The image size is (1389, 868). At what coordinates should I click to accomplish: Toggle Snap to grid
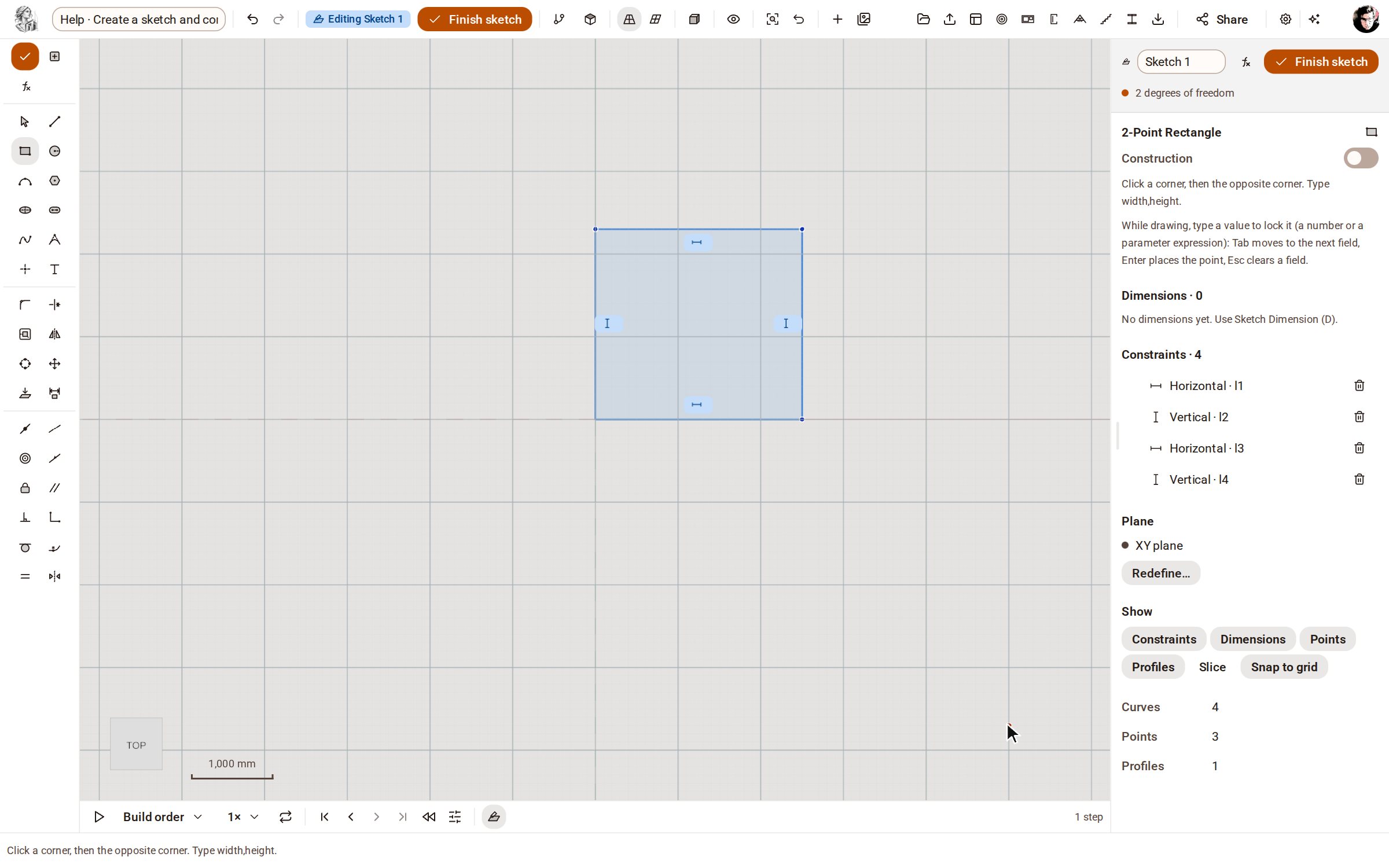pos(1284,667)
